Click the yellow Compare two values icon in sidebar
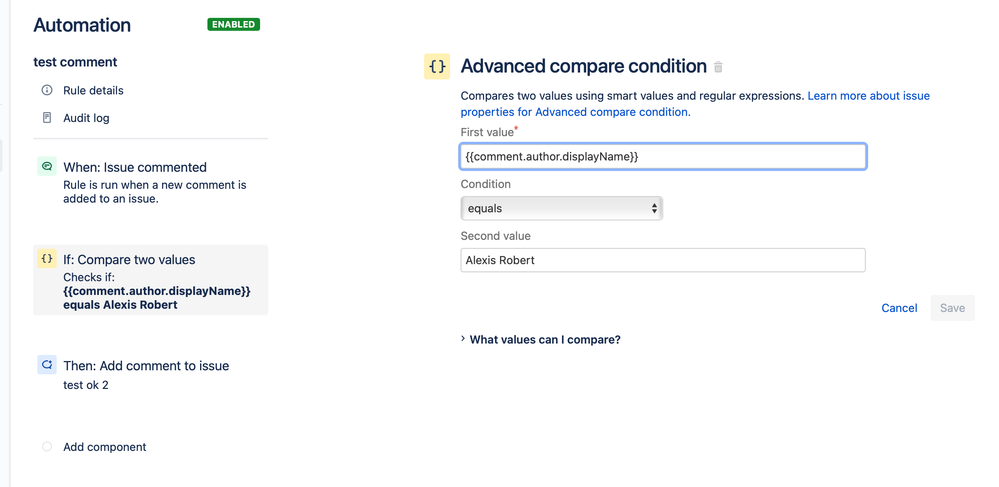This screenshot has width=999, height=487. (47, 259)
